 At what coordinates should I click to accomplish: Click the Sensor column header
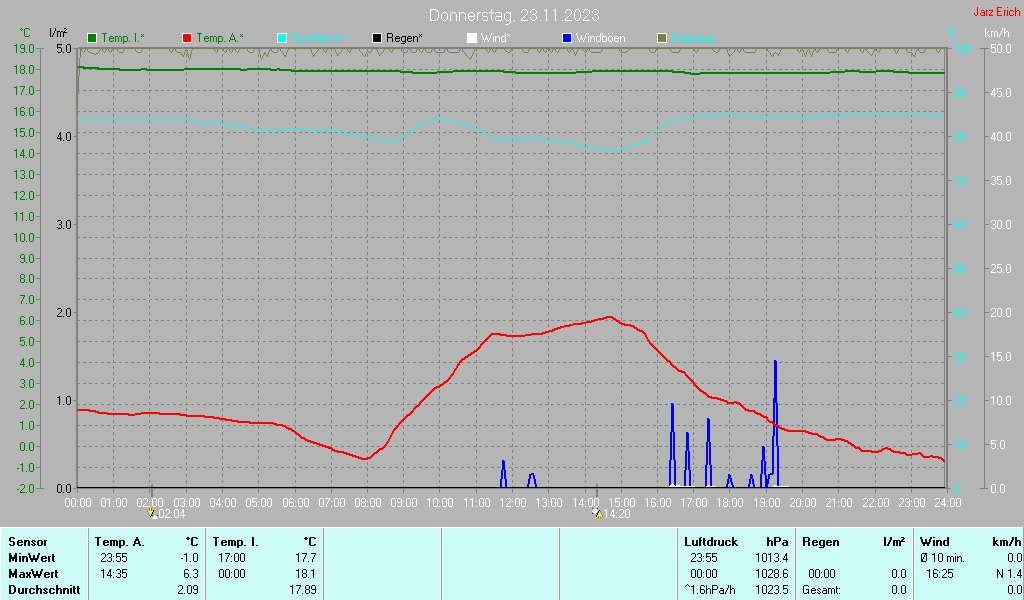(28, 541)
